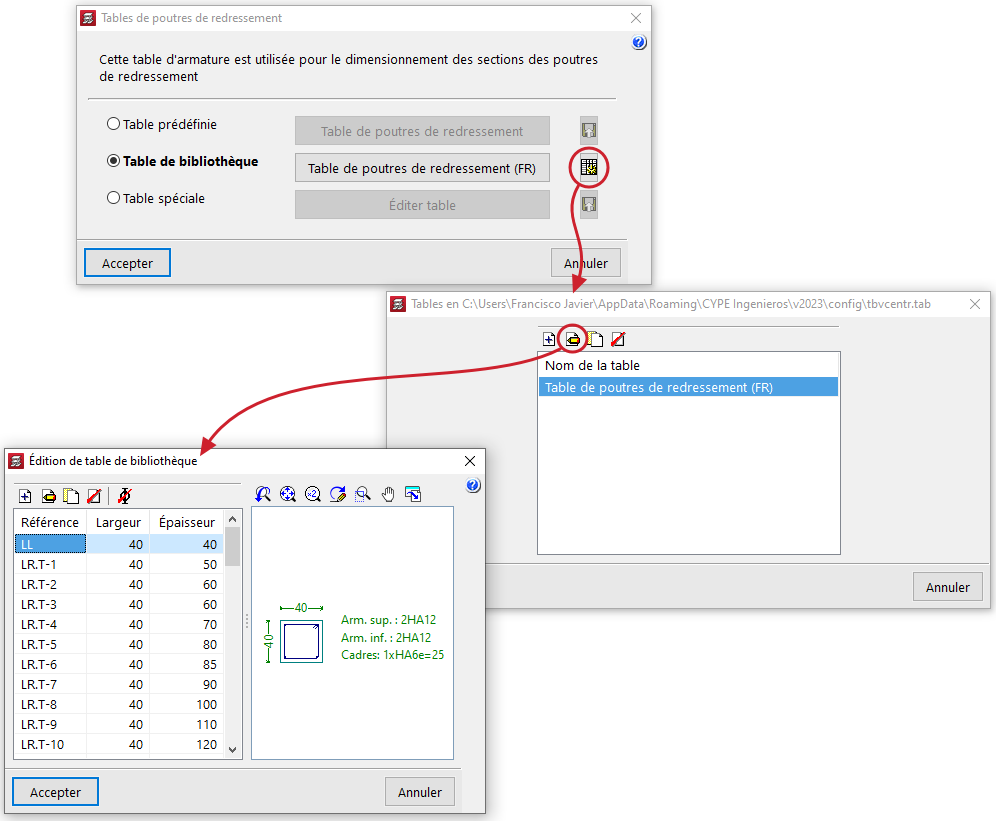996x821 pixels.
Task: Click the copy icon in the library table editor
Action: 71,495
